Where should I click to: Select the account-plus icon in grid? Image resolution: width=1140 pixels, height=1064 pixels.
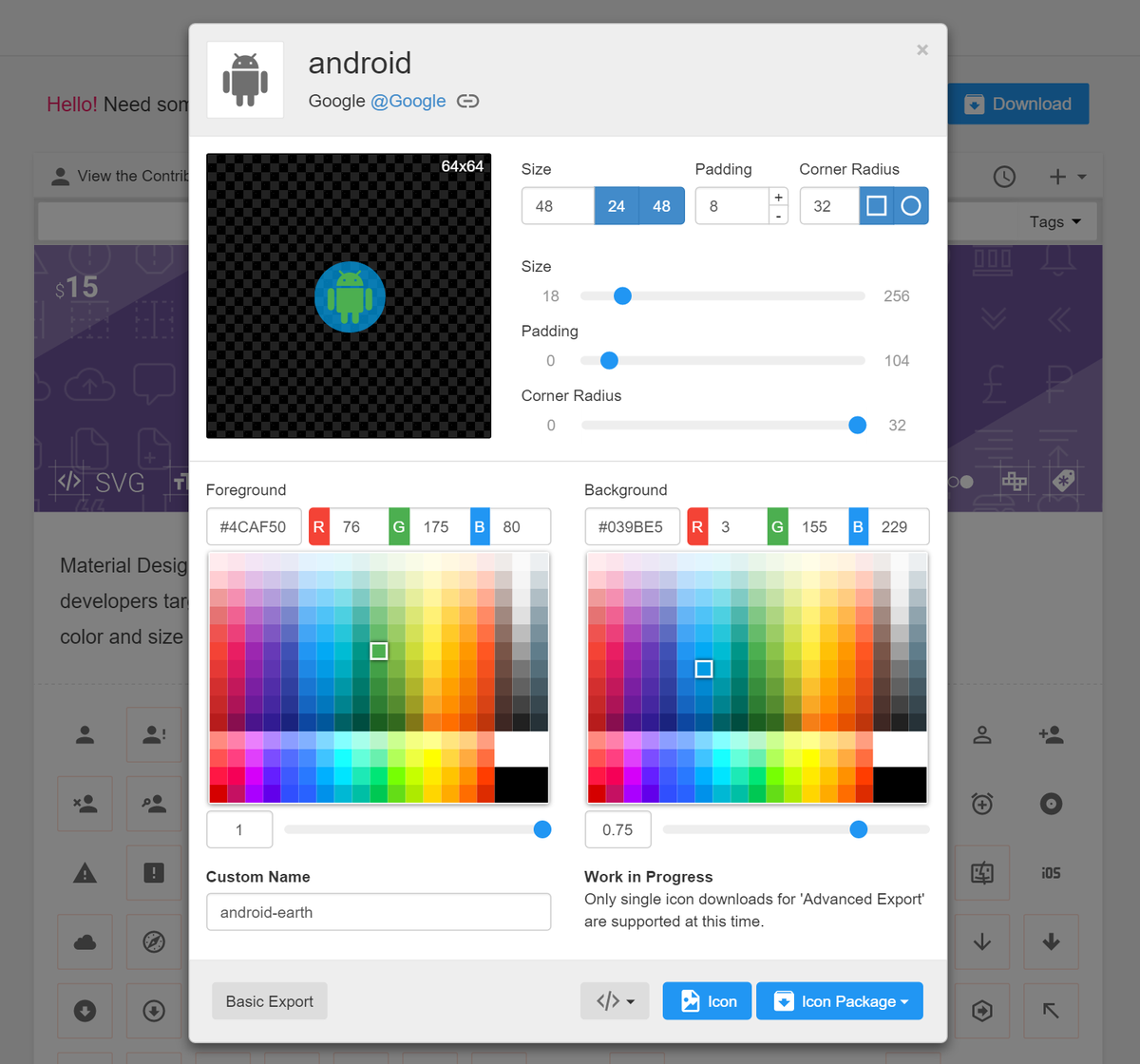tap(1051, 734)
